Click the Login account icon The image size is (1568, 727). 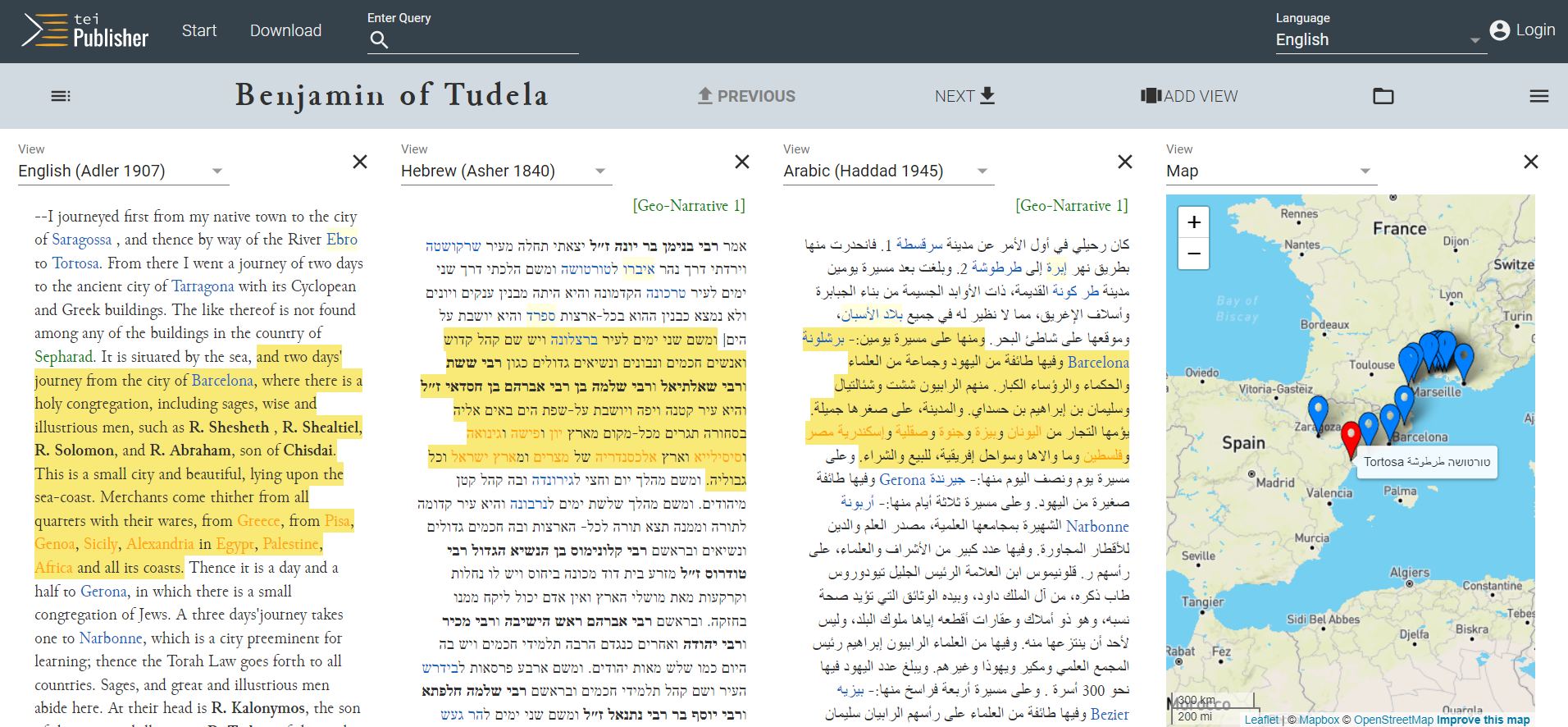(1500, 30)
